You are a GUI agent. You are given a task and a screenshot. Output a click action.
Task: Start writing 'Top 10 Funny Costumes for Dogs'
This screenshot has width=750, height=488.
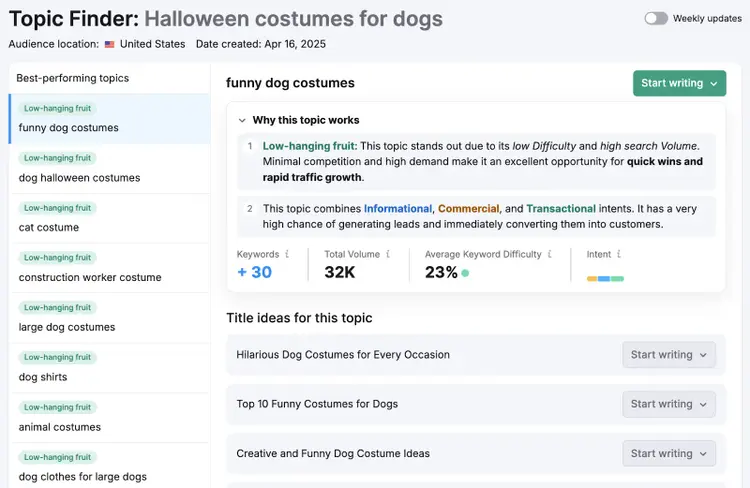[x=669, y=404]
